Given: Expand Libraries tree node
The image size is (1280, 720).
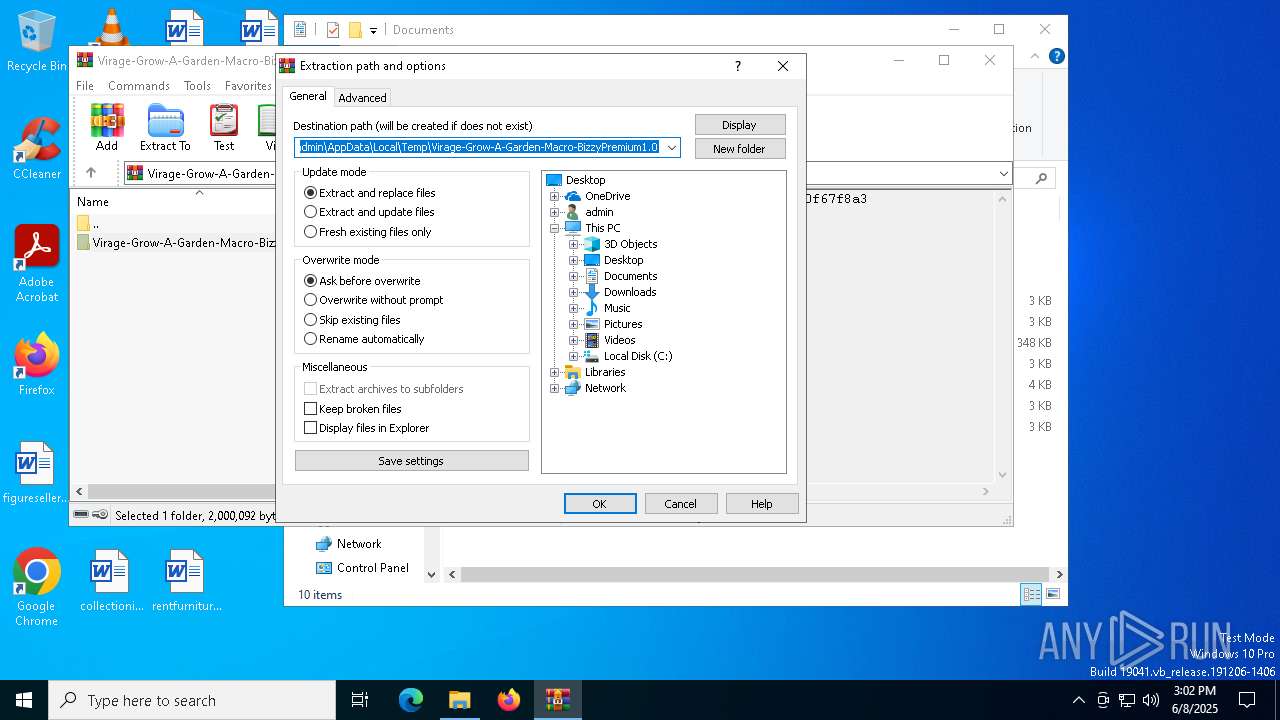Looking at the screenshot, I should coord(555,372).
